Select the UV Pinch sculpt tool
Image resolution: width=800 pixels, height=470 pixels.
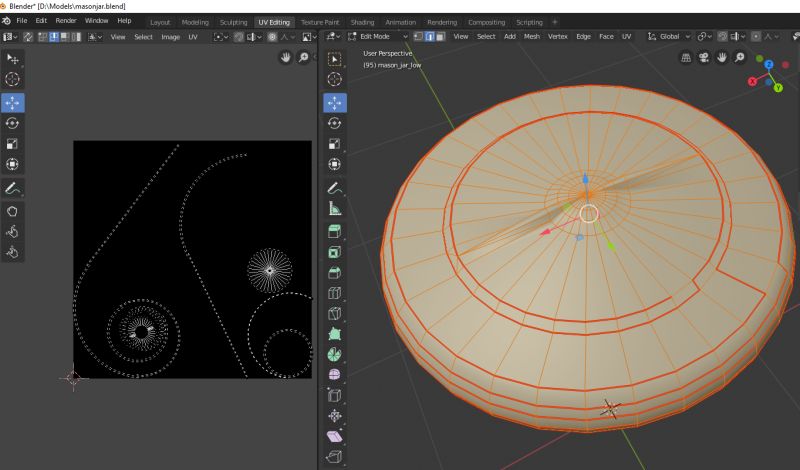click(x=12, y=253)
